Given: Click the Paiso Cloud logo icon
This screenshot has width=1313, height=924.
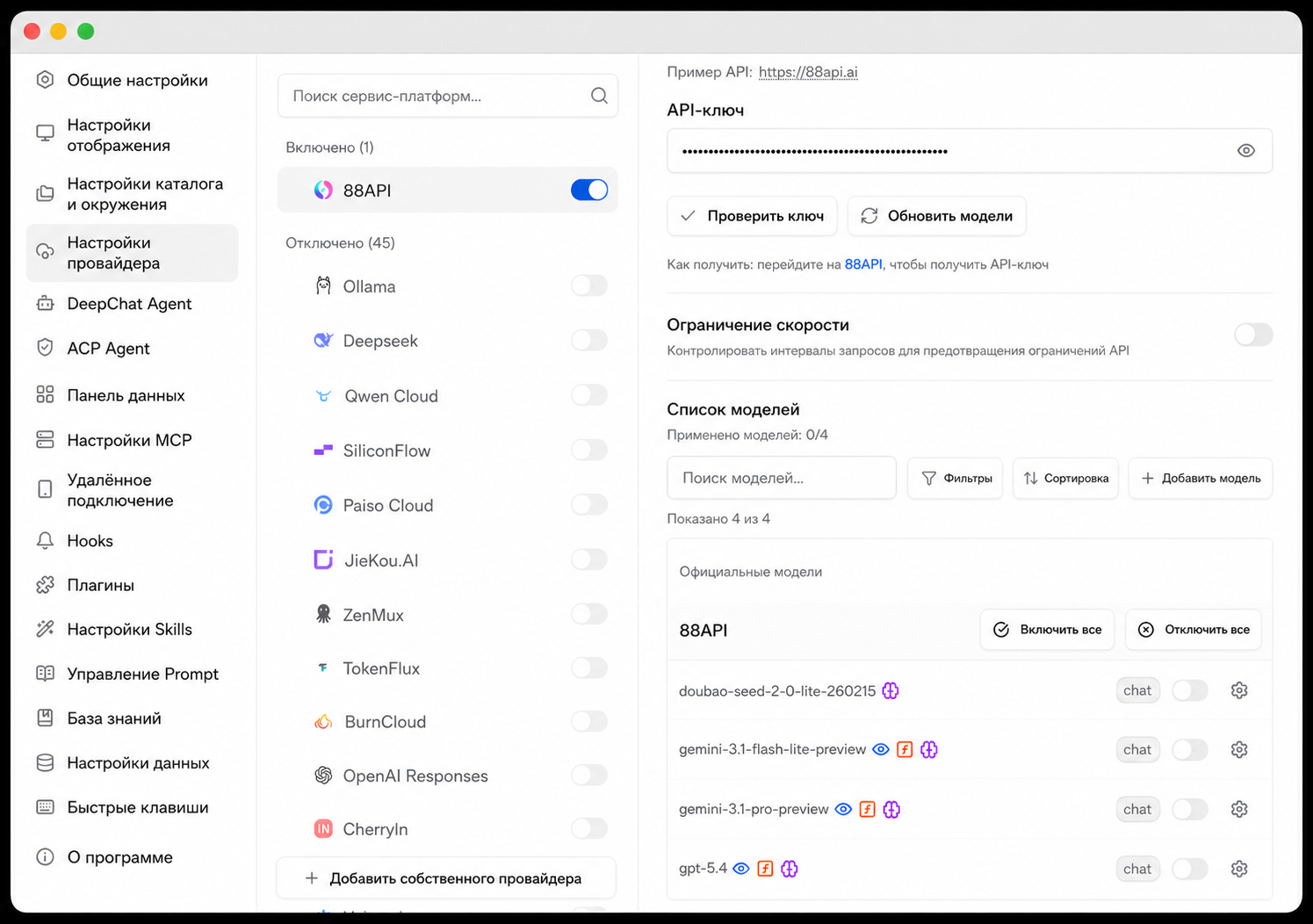Looking at the screenshot, I should pyautogui.click(x=323, y=505).
